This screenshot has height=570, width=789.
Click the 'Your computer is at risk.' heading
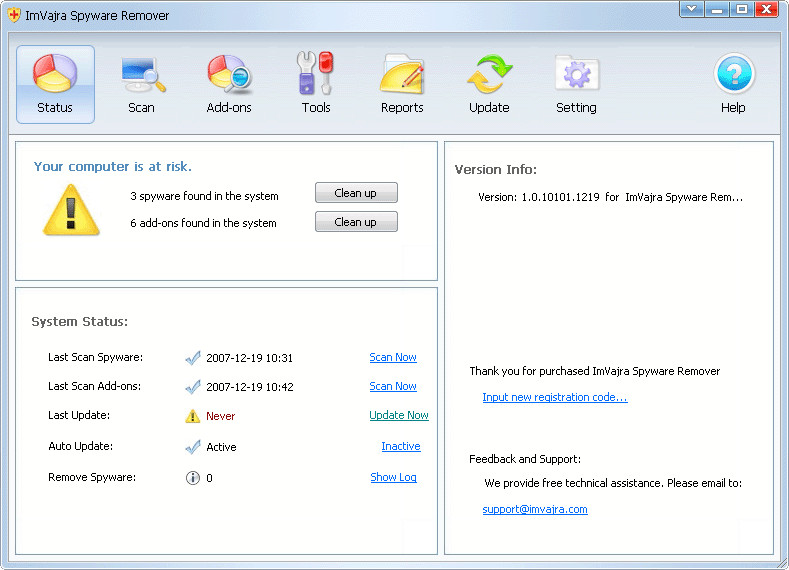113,167
